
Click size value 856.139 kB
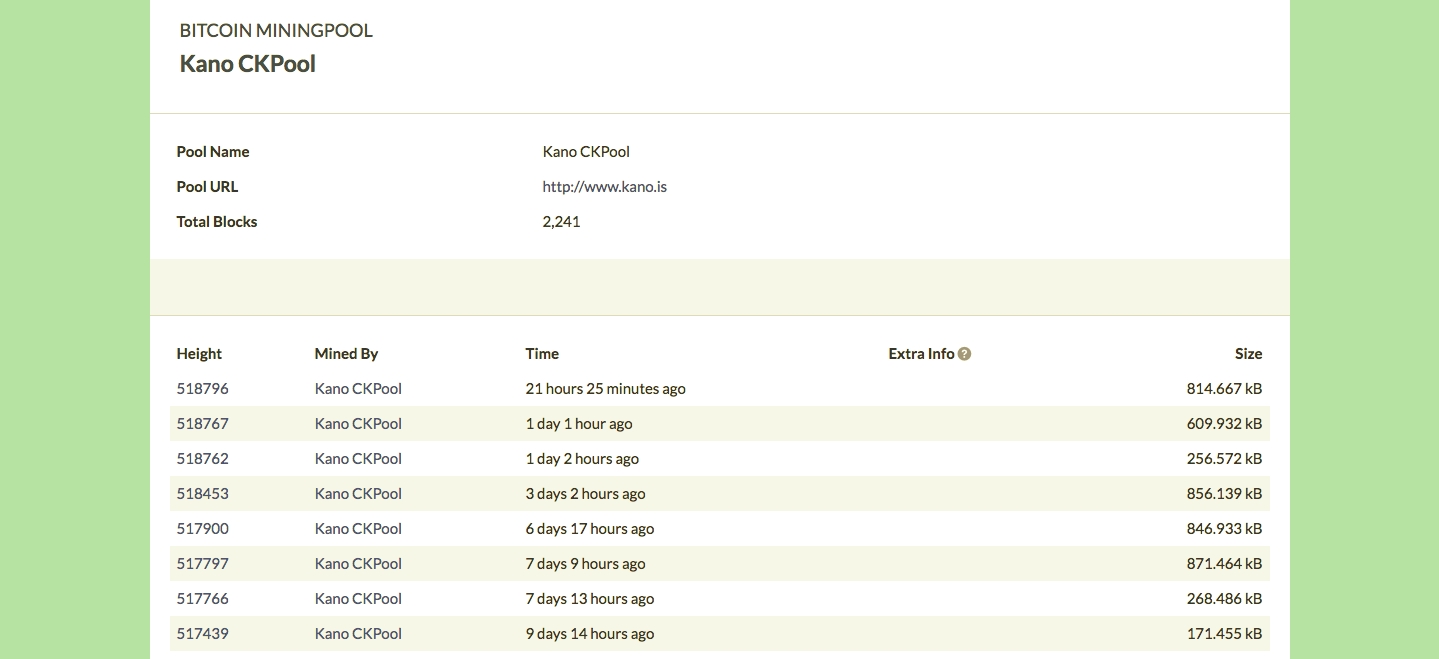point(1224,494)
